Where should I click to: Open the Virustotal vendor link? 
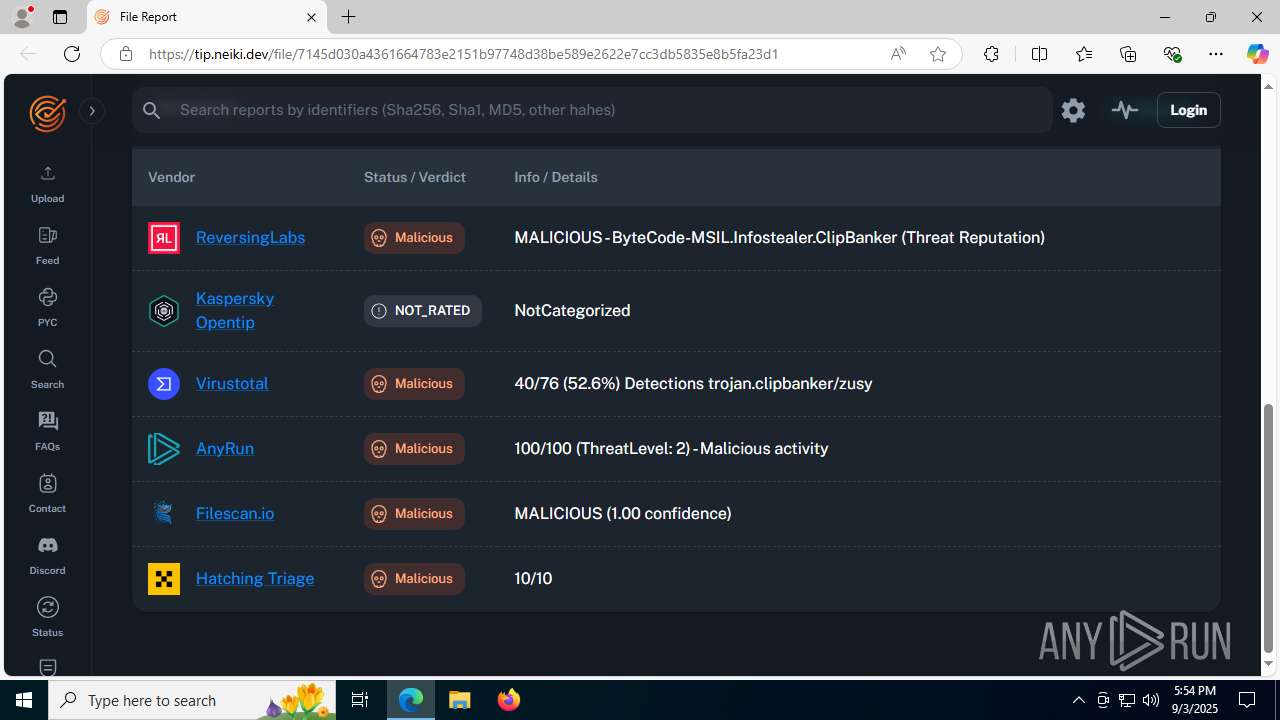[232, 384]
